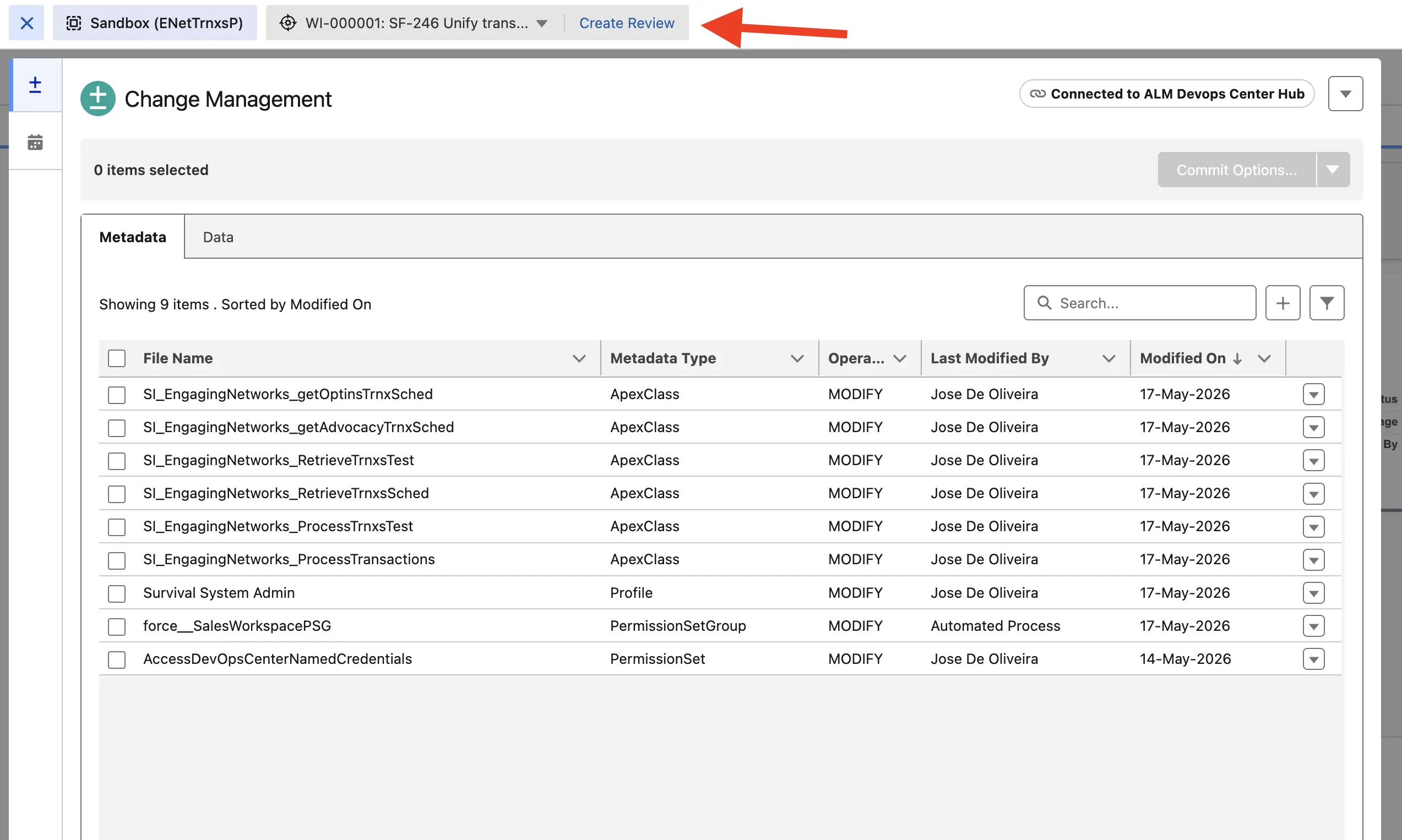Click the Commit Options button

coord(1237,170)
